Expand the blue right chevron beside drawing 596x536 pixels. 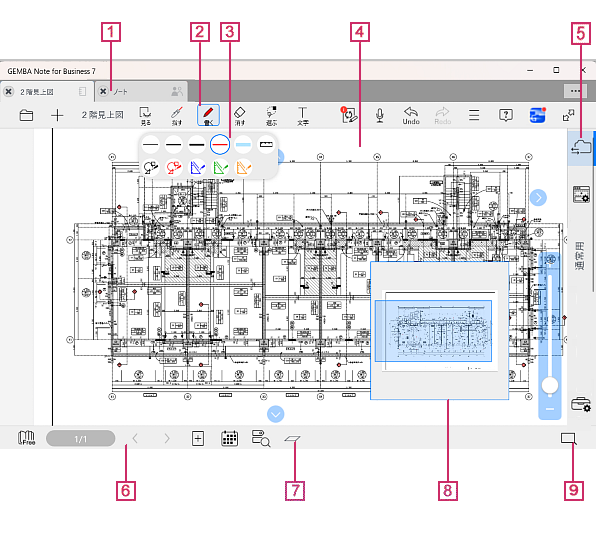coord(538,198)
